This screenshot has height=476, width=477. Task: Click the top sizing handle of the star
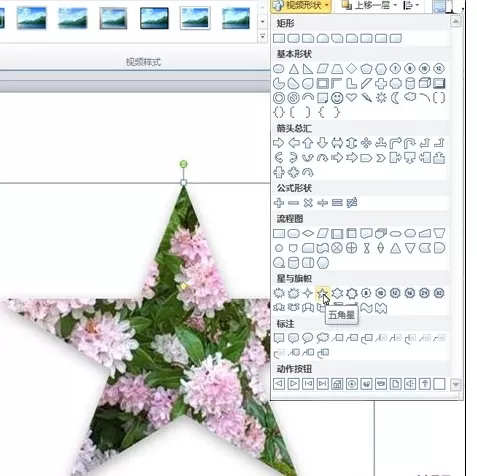[x=183, y=183]
